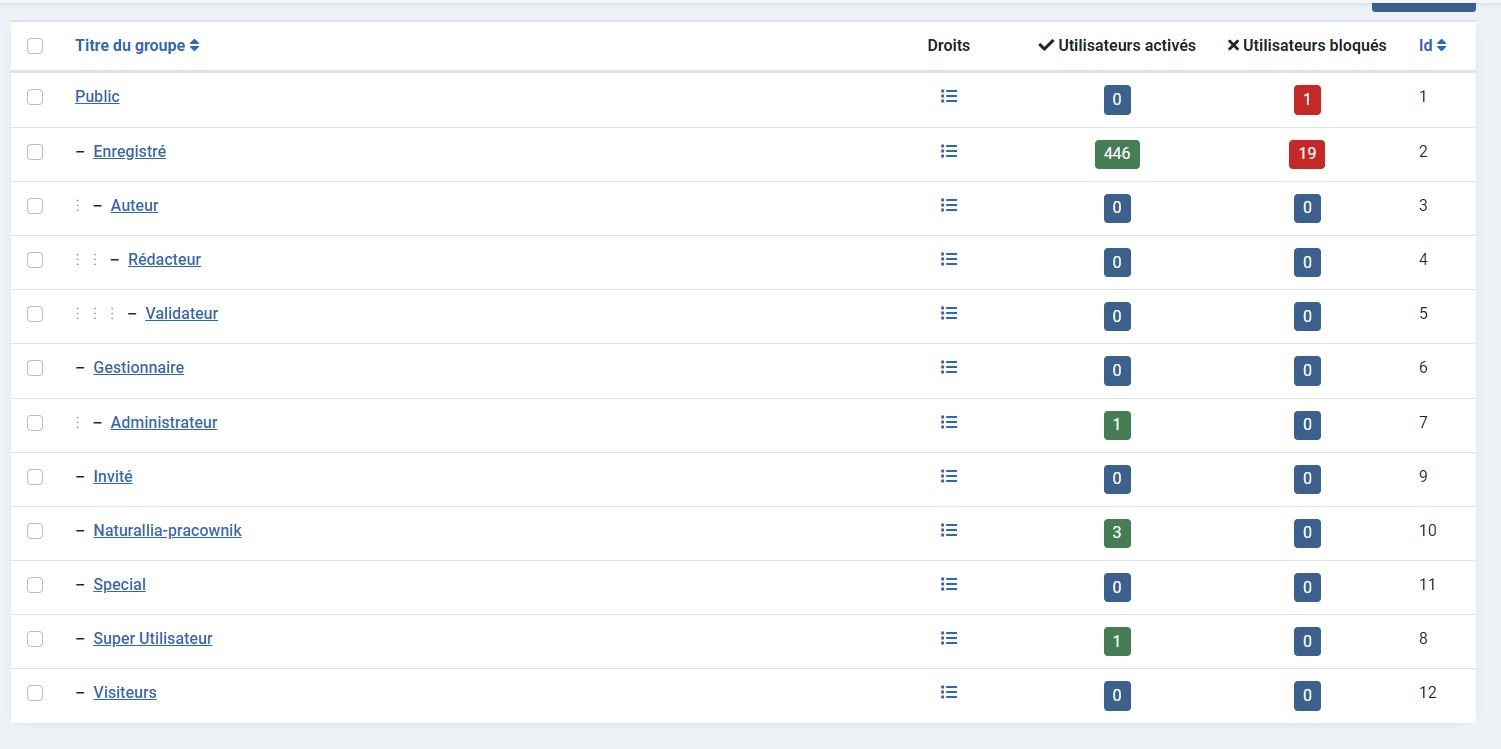The image size is (1501, 749).
Task: Click the 19 blocked users badge
Action: tap(1307, 154)
